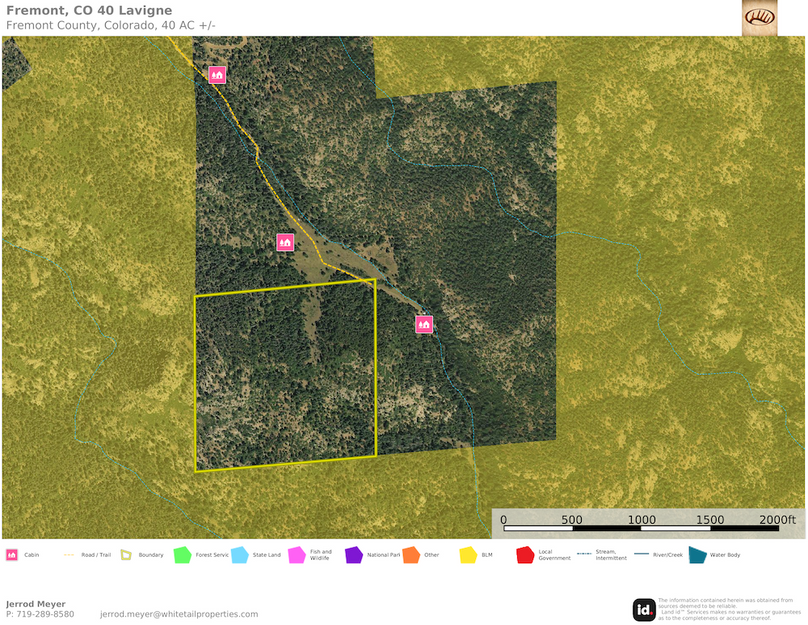Click the Fremont, CO 40 Lavigne title
This screenshot has height=625, width=808.
[89, 10]
